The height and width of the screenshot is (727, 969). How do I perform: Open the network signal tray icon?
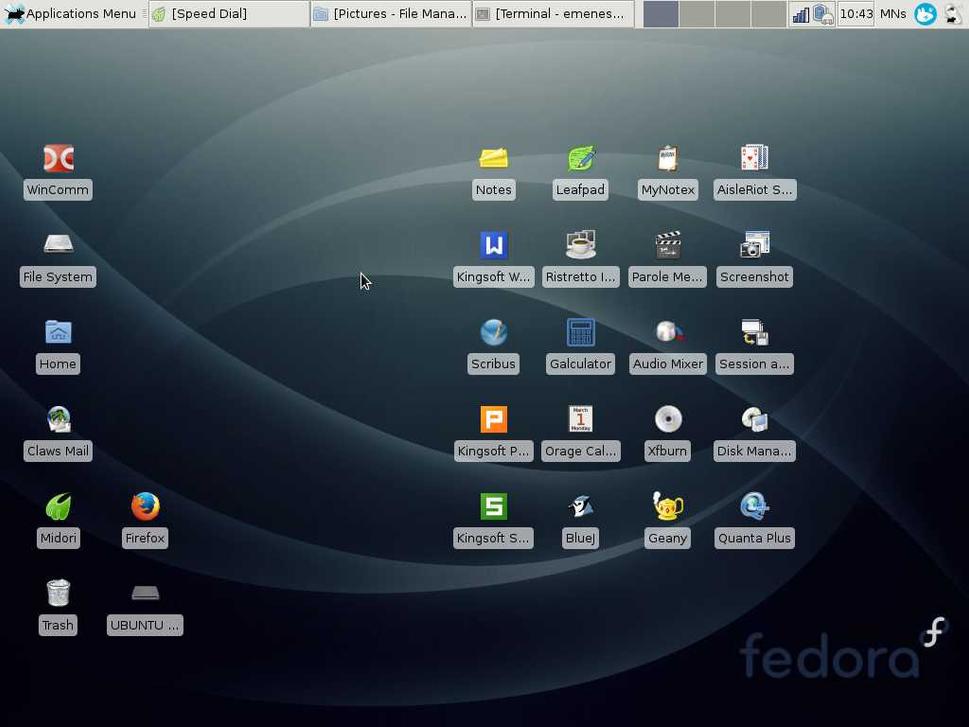click(x=801, y=14)
